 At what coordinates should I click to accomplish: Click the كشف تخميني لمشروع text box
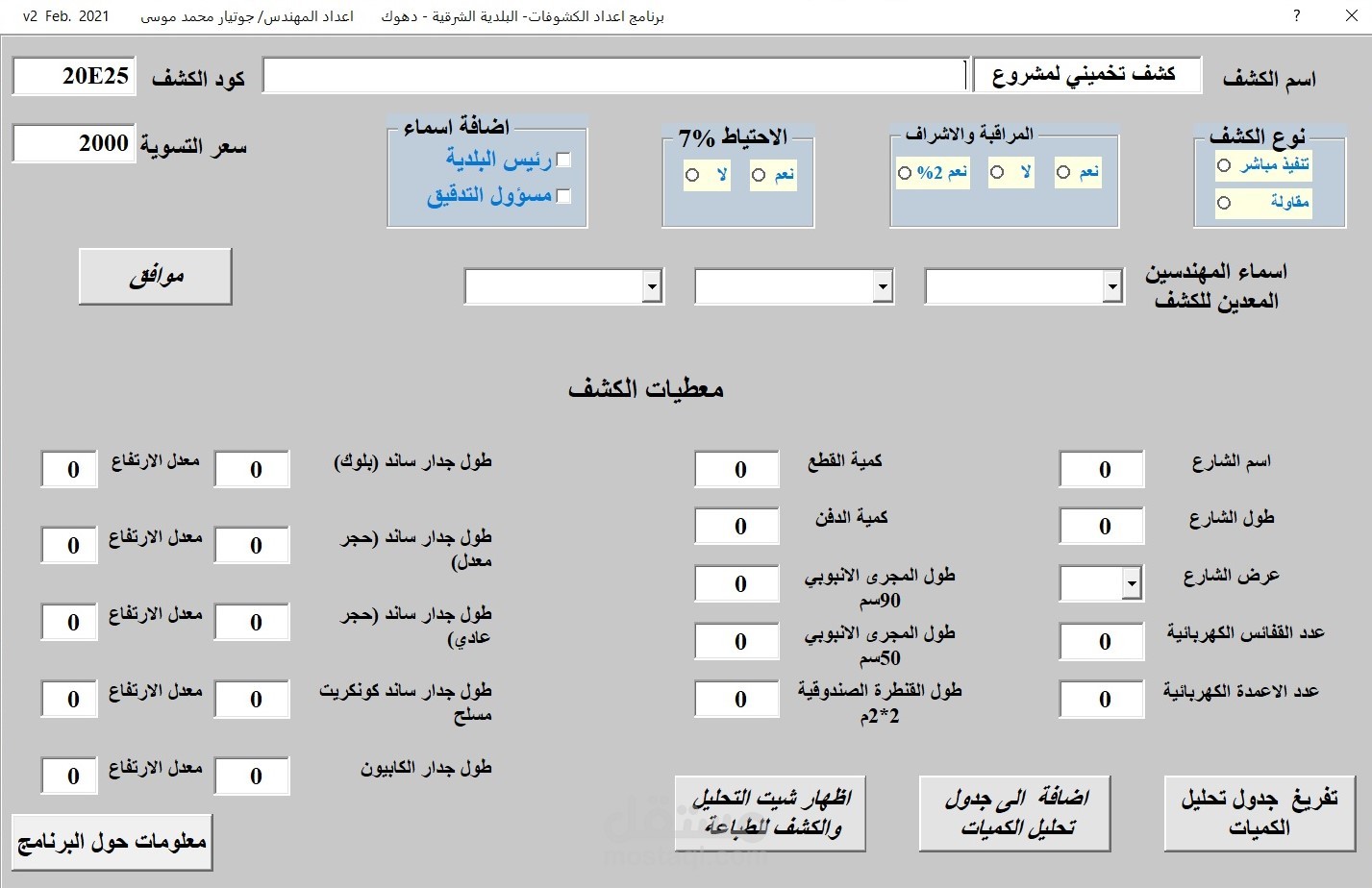[1087, 74]
